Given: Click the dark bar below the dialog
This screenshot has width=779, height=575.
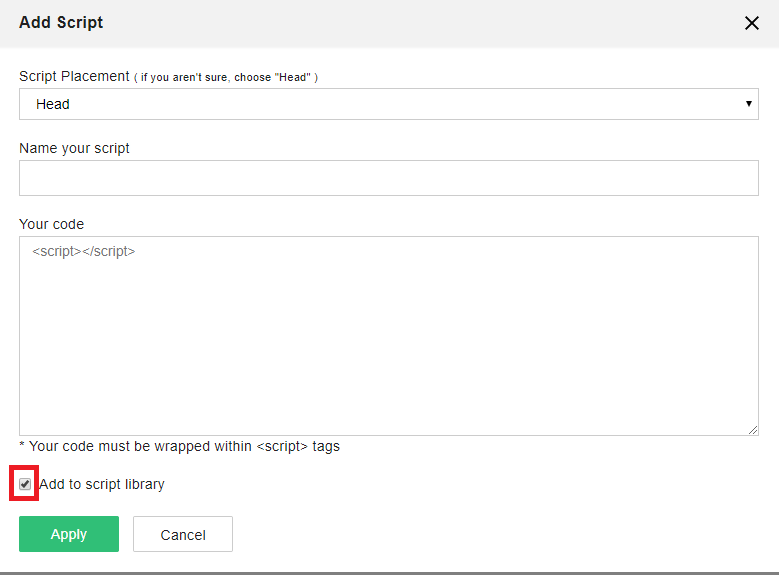Looking at the screenshot, I should click(x=388, y=573).
